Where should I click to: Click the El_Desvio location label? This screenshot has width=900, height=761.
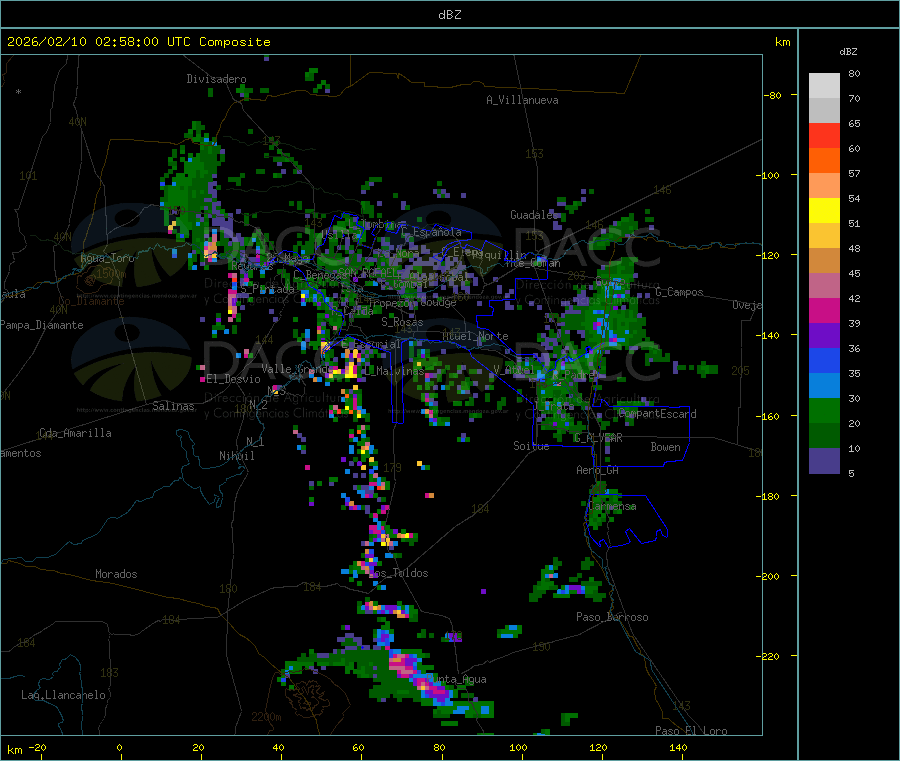(234, 379)
